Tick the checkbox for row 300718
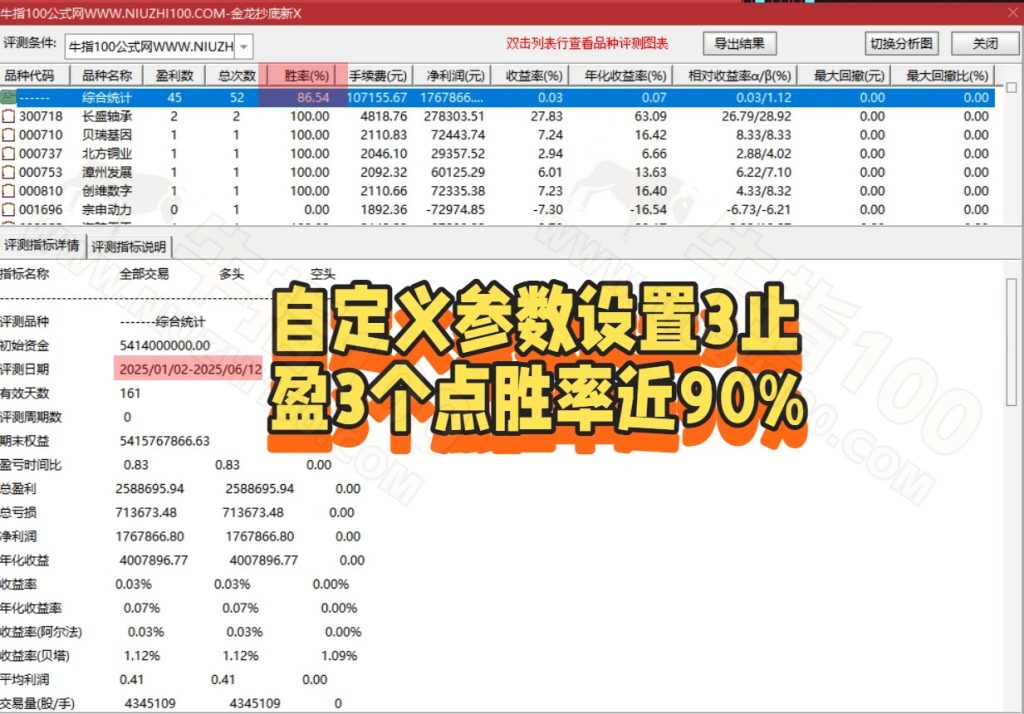 coord(8,117)
